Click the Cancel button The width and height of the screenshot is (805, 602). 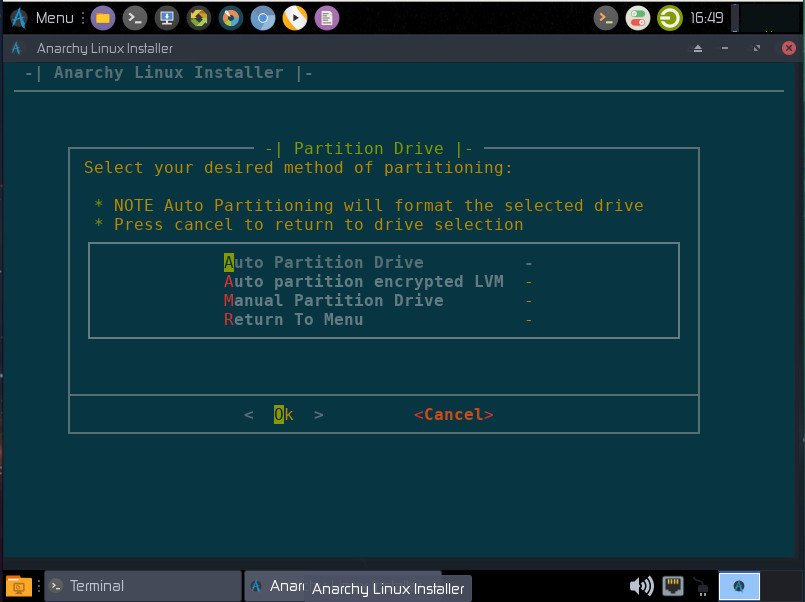(x=454, y=414)
